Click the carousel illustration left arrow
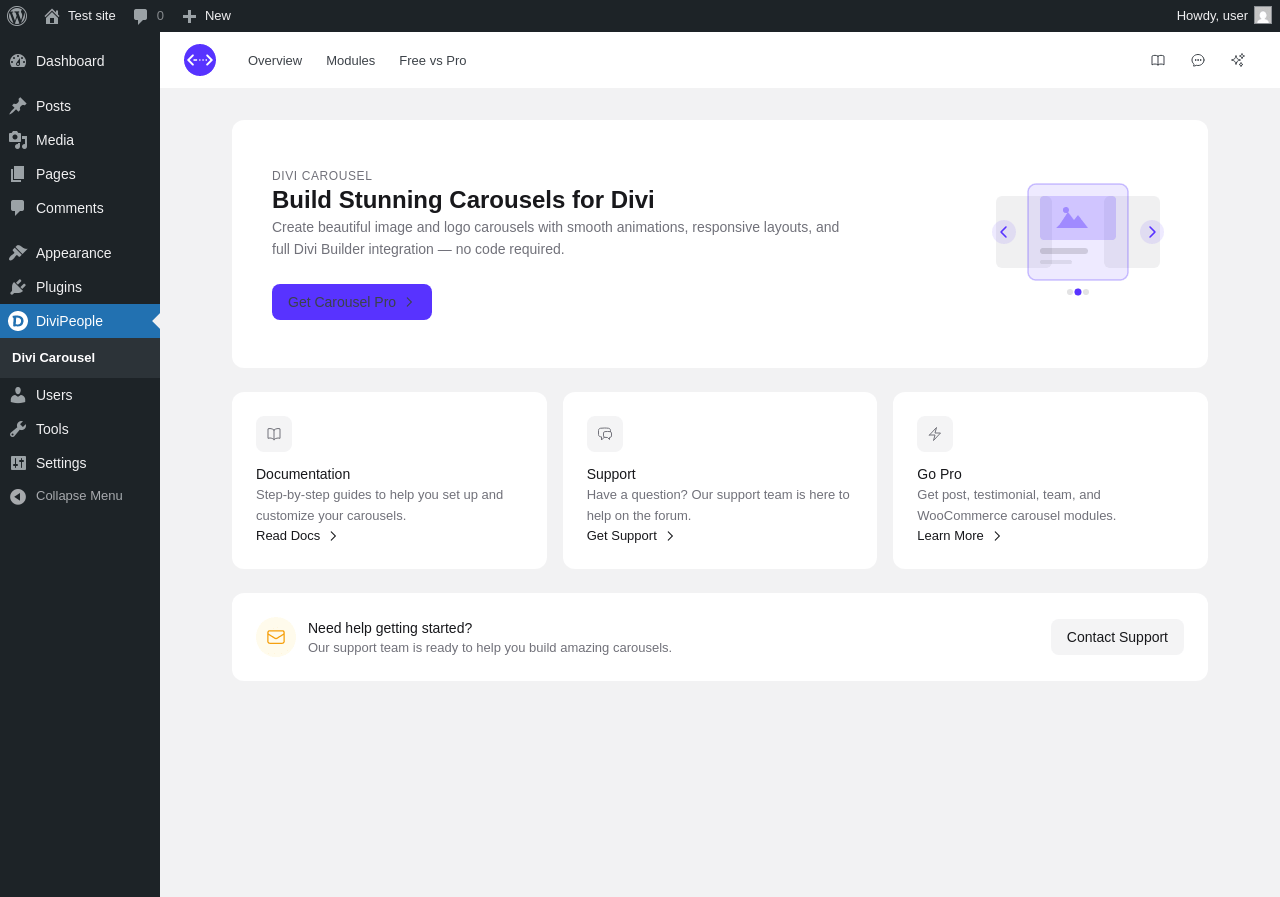 point(1004,232)
